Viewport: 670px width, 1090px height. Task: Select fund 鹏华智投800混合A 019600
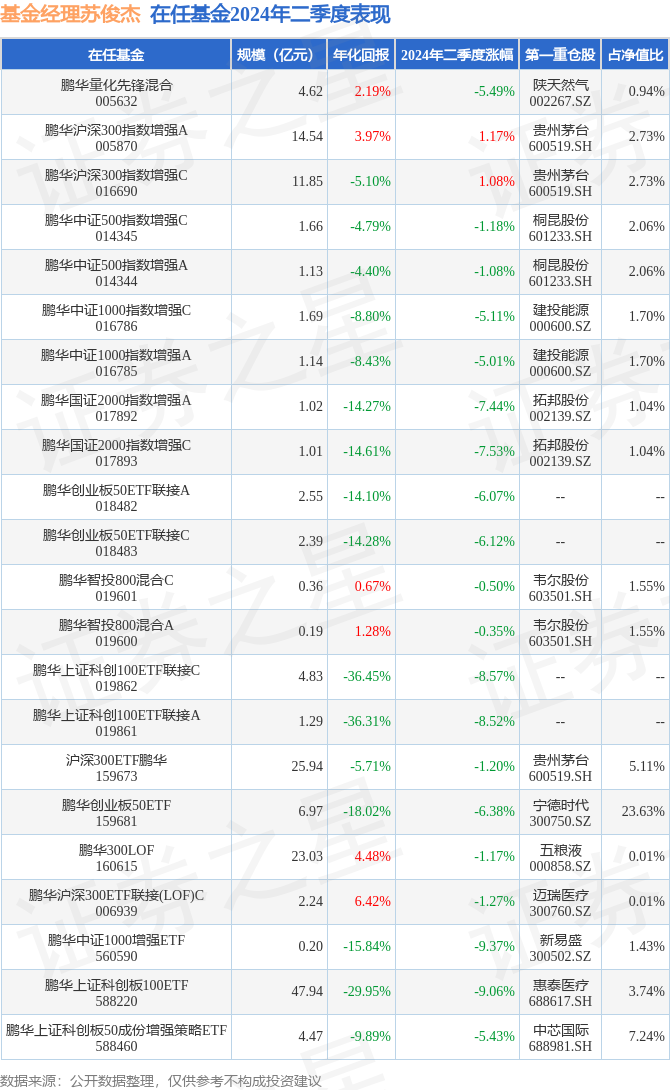(116, 633)
